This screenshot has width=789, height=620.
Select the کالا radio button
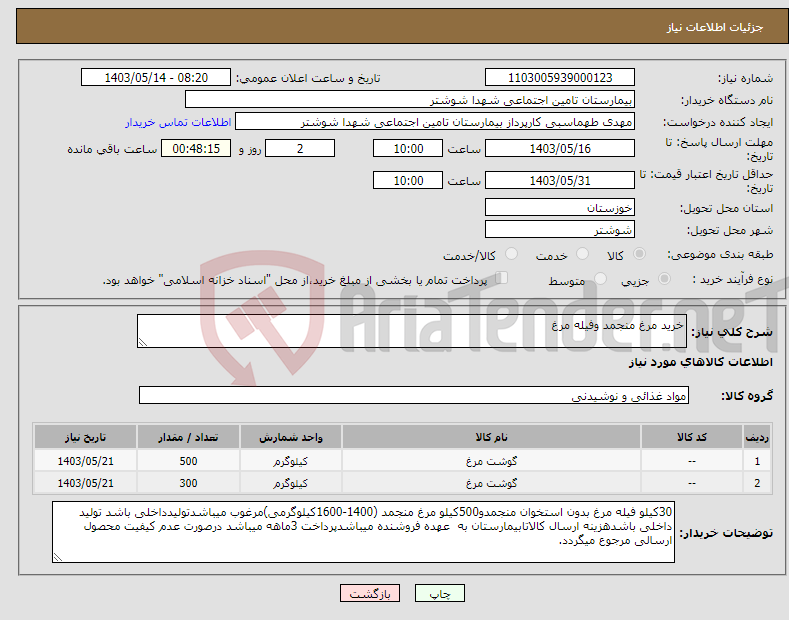(x=639, y=254)
